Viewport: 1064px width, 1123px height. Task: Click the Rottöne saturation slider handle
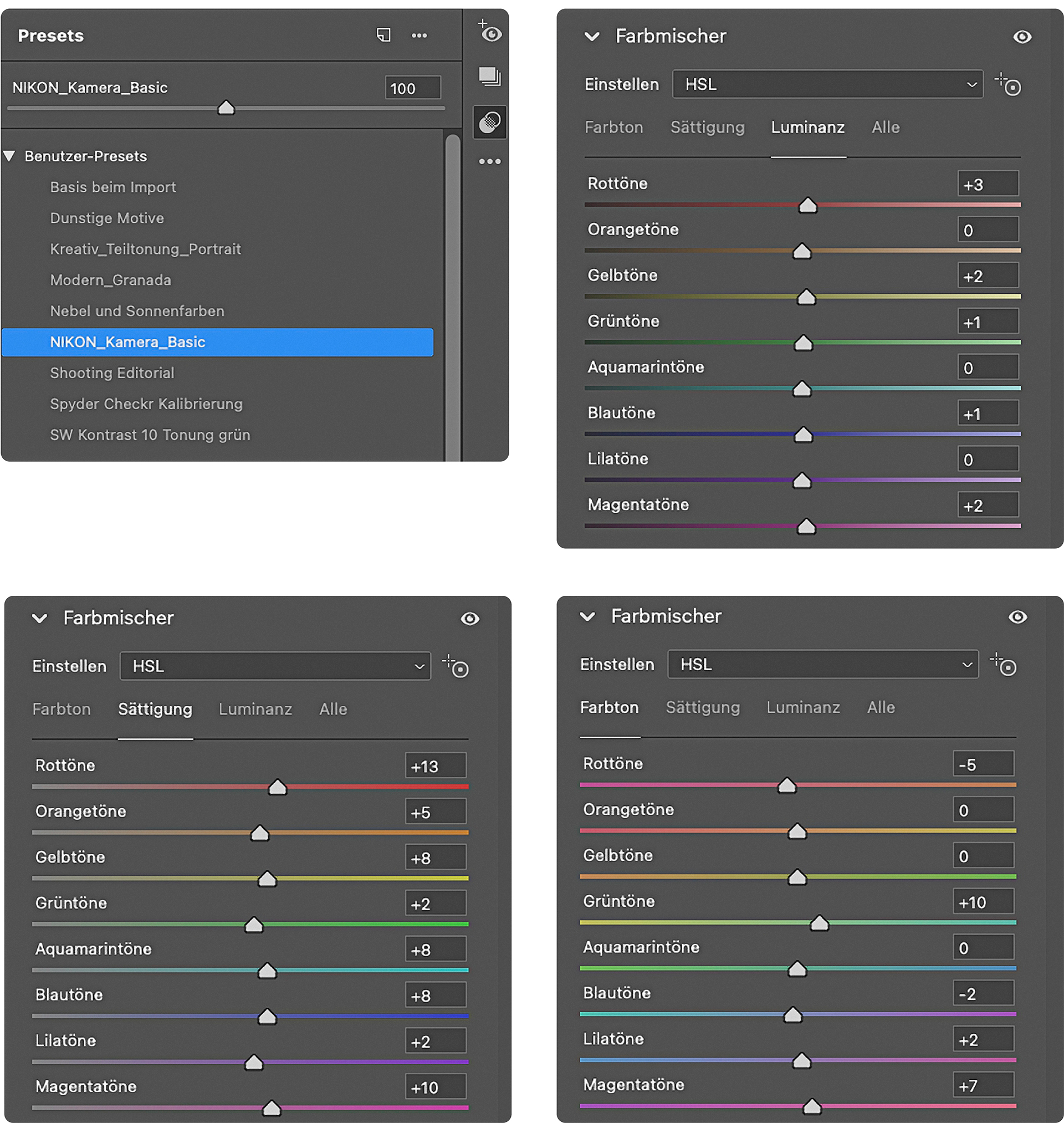pyautogui.click(x=277, y=787)
